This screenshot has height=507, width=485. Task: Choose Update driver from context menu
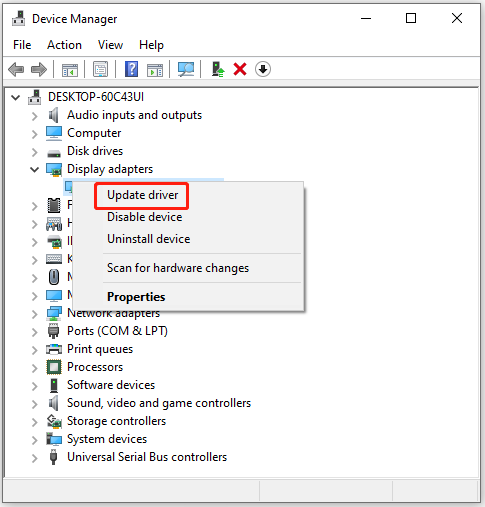pyautogui.click(x=143, y=195)
